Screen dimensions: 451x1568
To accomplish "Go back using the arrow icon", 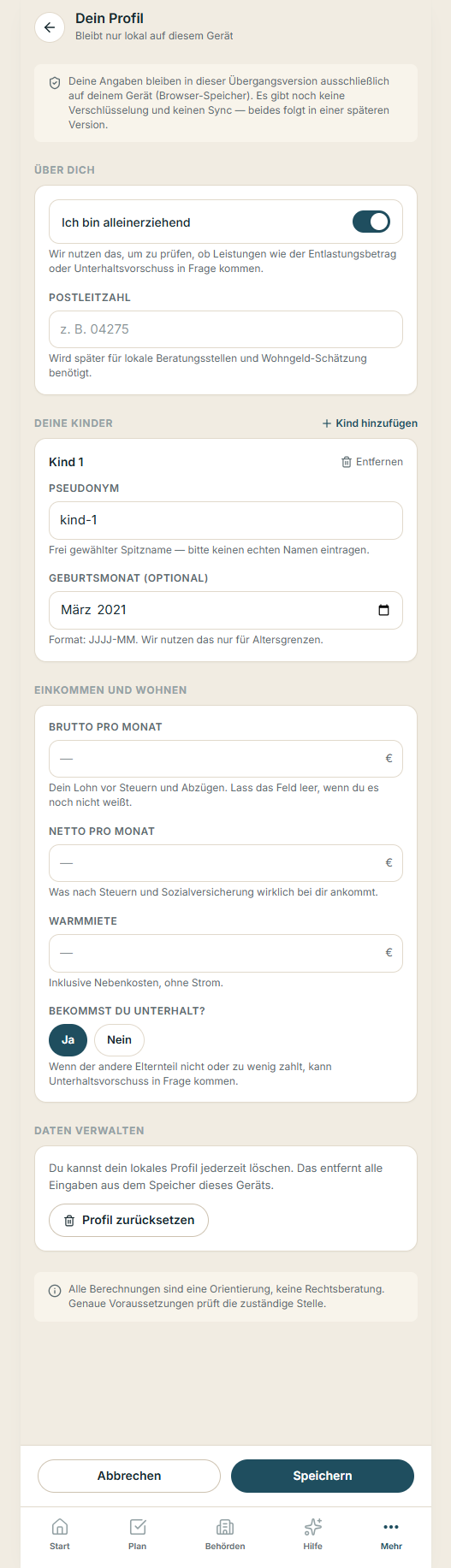I will (50, 27).
